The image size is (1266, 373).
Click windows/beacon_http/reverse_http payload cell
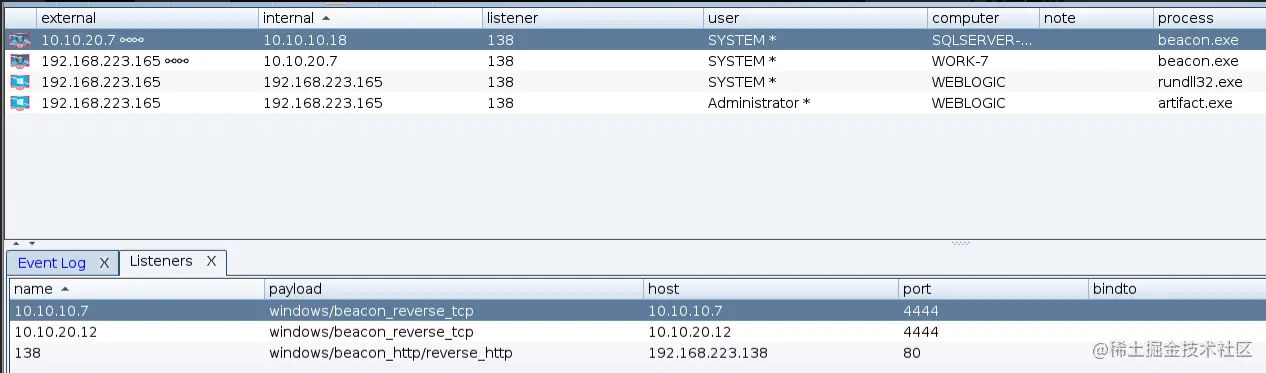(x=391, y=353)
